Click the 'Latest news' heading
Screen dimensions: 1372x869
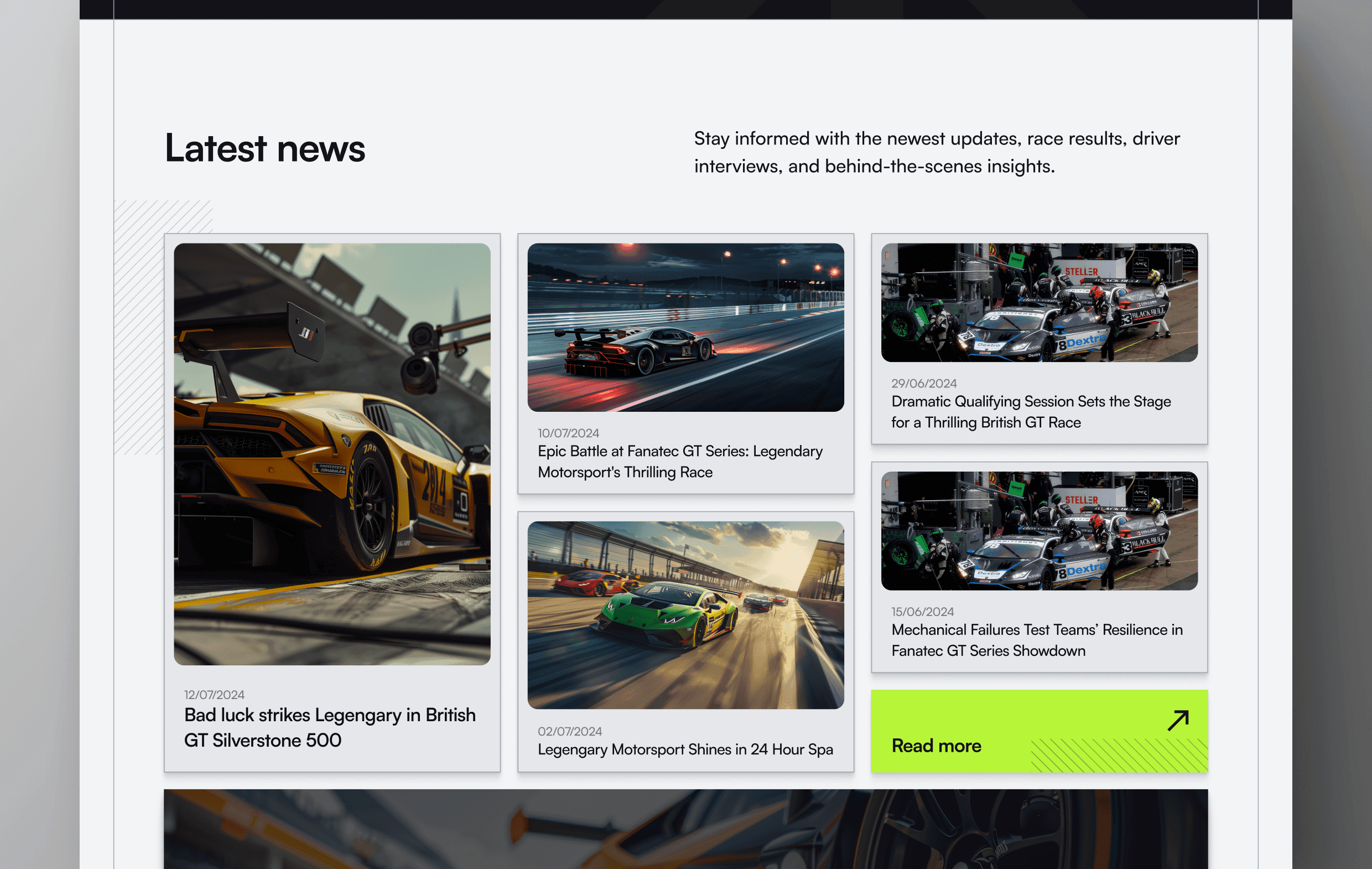[265, 148]
